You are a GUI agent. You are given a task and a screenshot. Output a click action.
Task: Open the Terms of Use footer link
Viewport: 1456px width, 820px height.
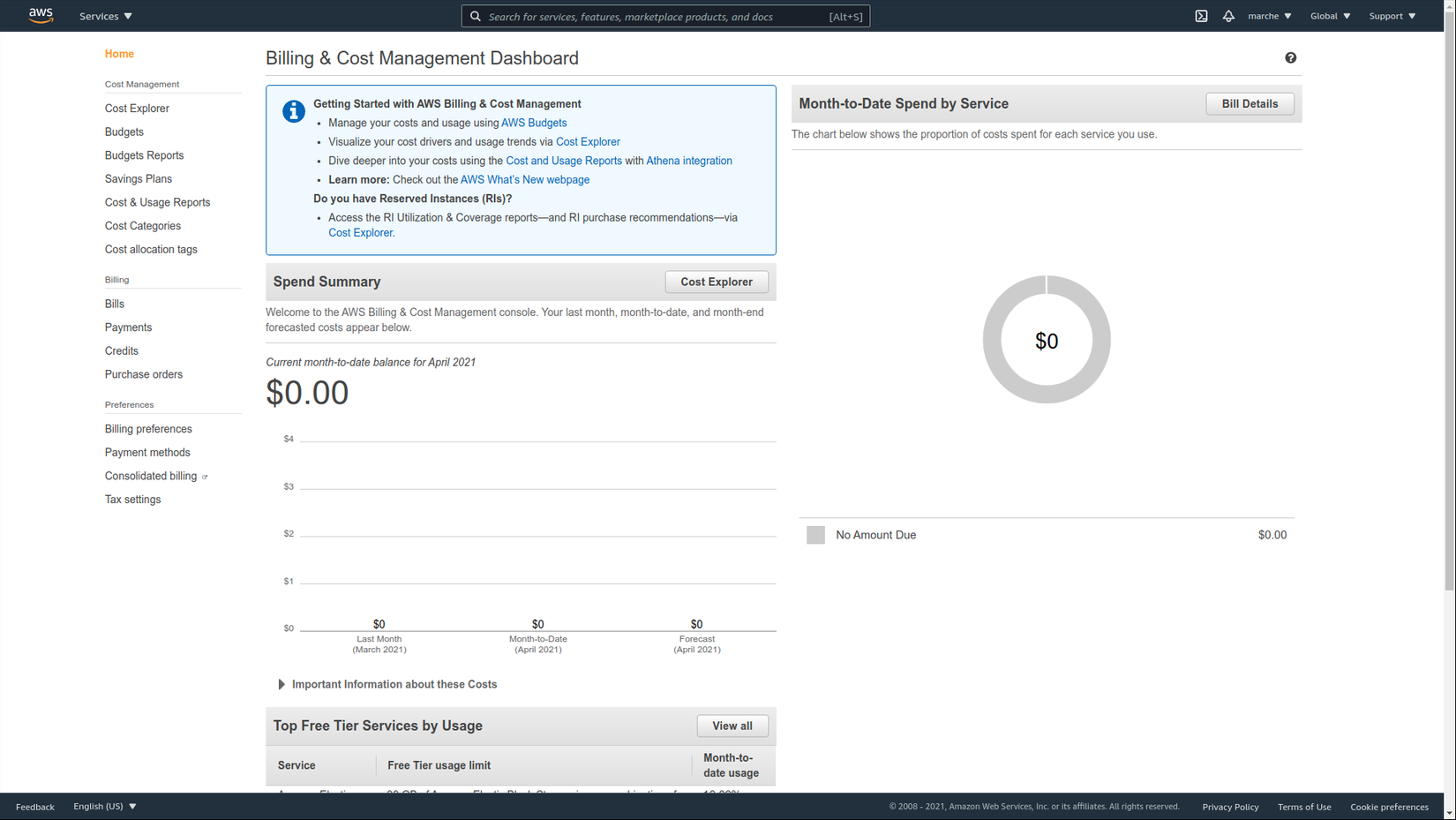coord(1304,807)
